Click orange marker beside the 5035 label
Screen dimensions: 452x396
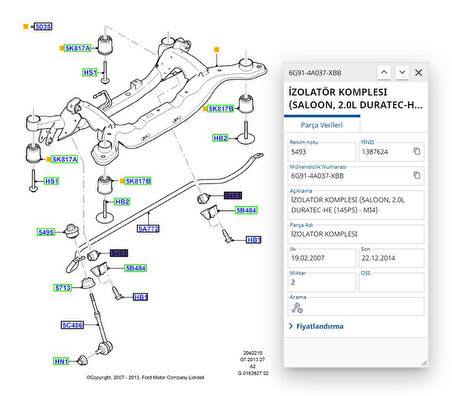point(26,26)
